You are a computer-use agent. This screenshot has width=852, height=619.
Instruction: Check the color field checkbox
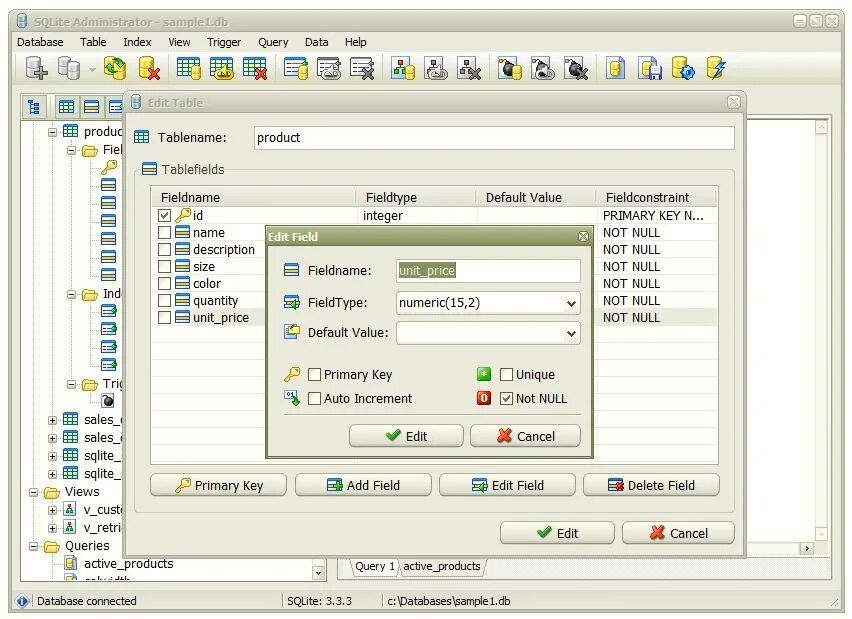click(164, 283)
